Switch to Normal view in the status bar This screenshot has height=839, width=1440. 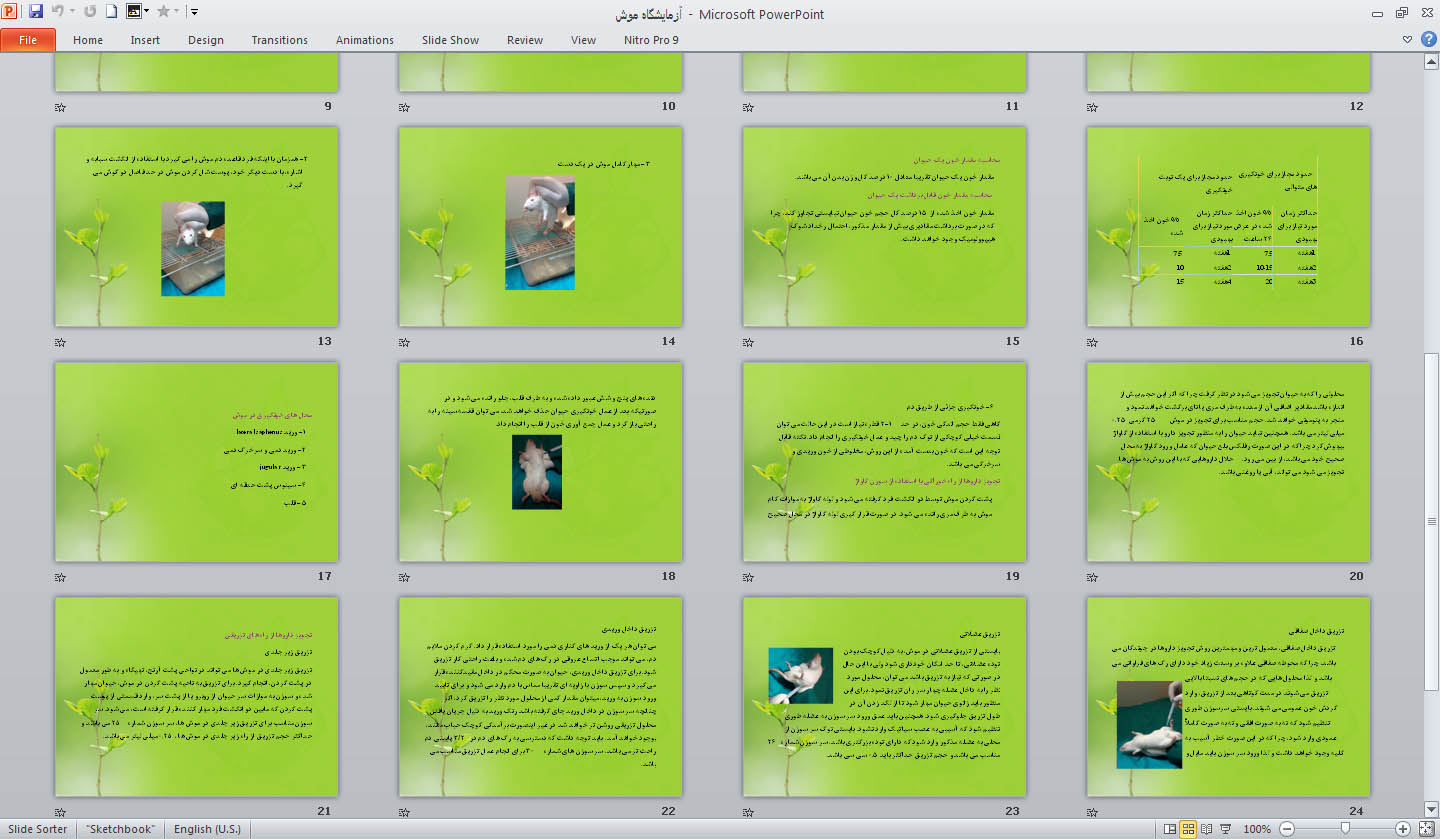coord(1169,829)
